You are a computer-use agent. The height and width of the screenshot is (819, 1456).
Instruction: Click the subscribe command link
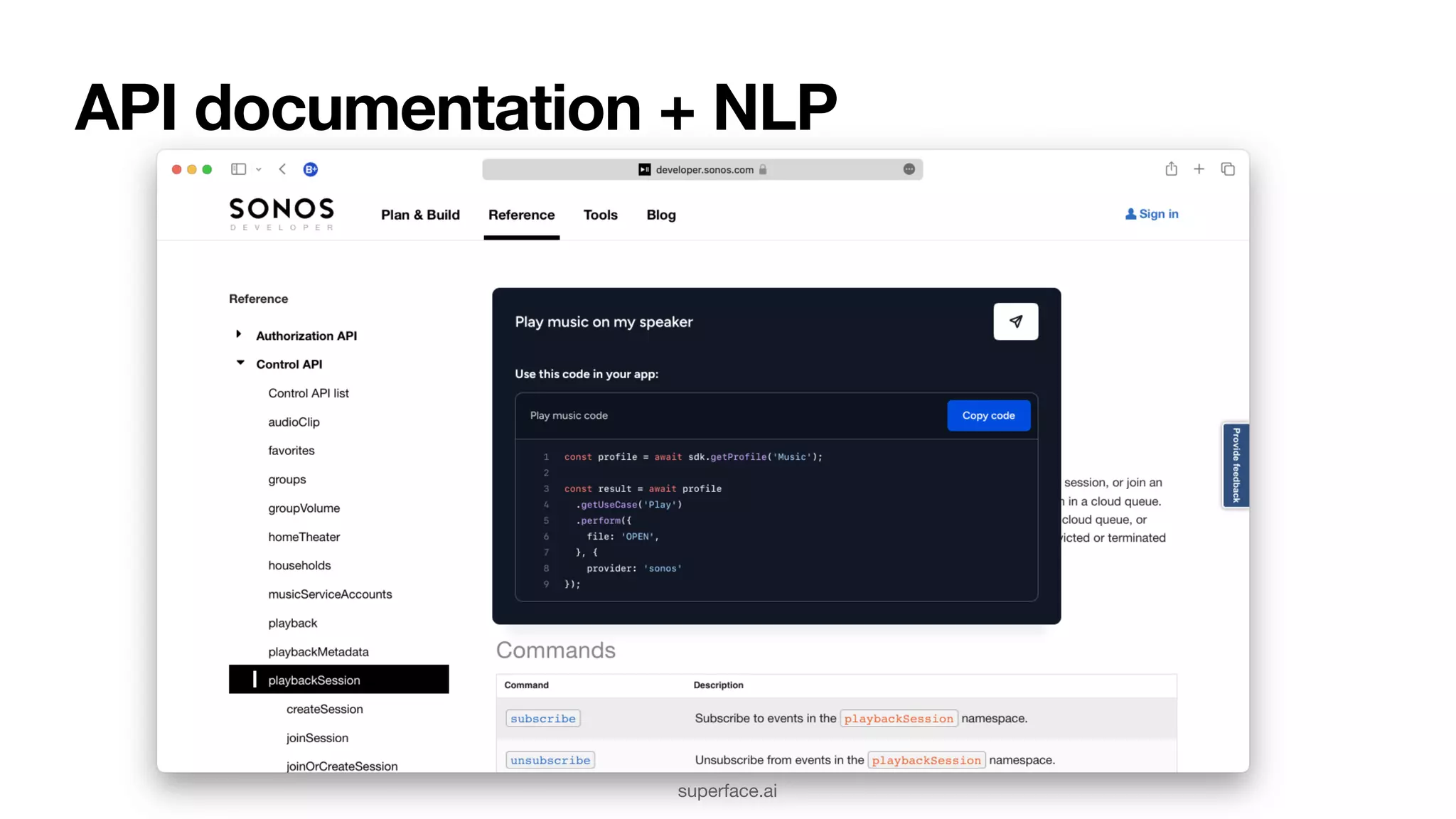(x=543, y=719)
